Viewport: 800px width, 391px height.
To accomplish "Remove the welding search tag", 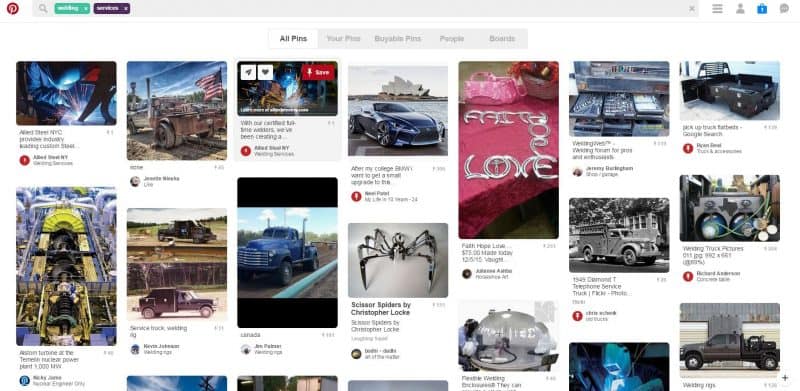I will (86, 9).
